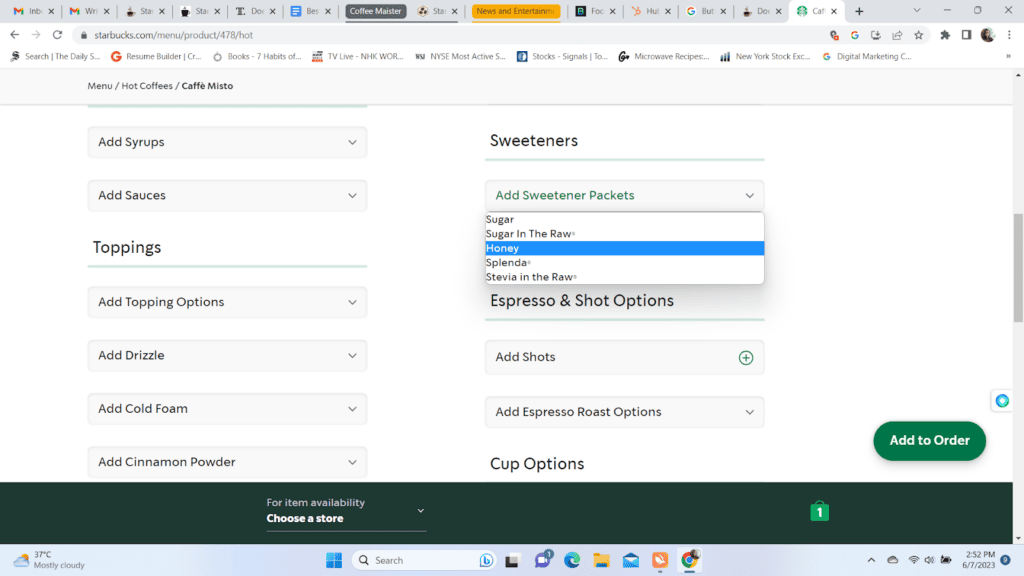1024x576 pixels.
Task: Click the plus icon on Add Shots
Action: [746, 357]
